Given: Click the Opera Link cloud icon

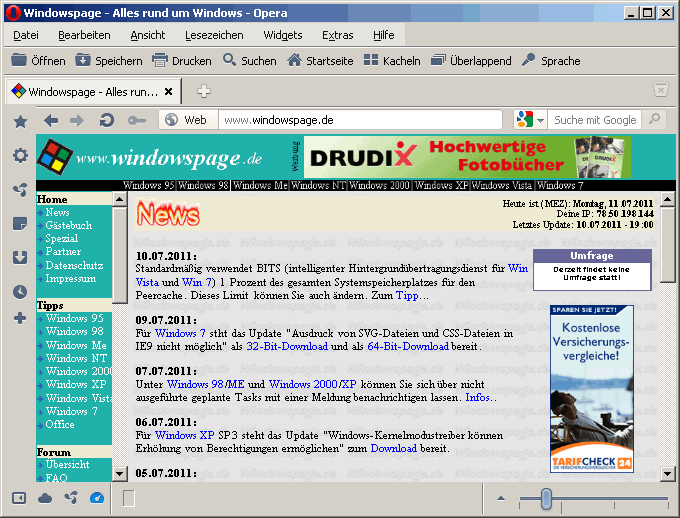Looking at the screenshot, I should [45, 497].
